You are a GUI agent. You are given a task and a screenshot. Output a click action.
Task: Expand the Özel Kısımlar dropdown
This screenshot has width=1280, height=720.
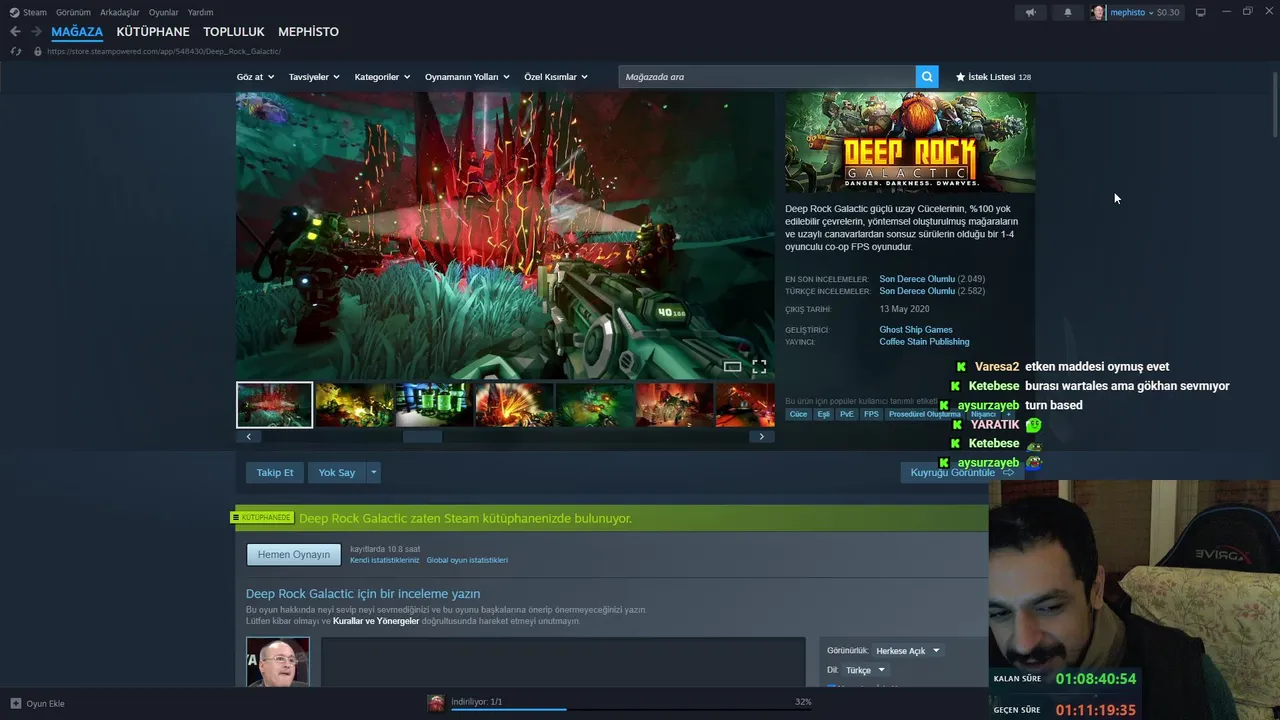coord(556,77)
